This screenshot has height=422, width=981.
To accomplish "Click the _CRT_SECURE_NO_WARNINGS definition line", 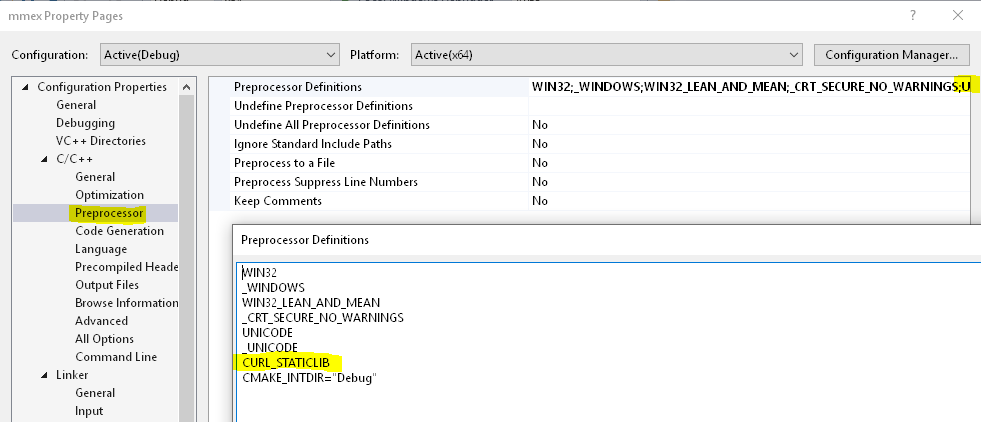I will [323, 318].
